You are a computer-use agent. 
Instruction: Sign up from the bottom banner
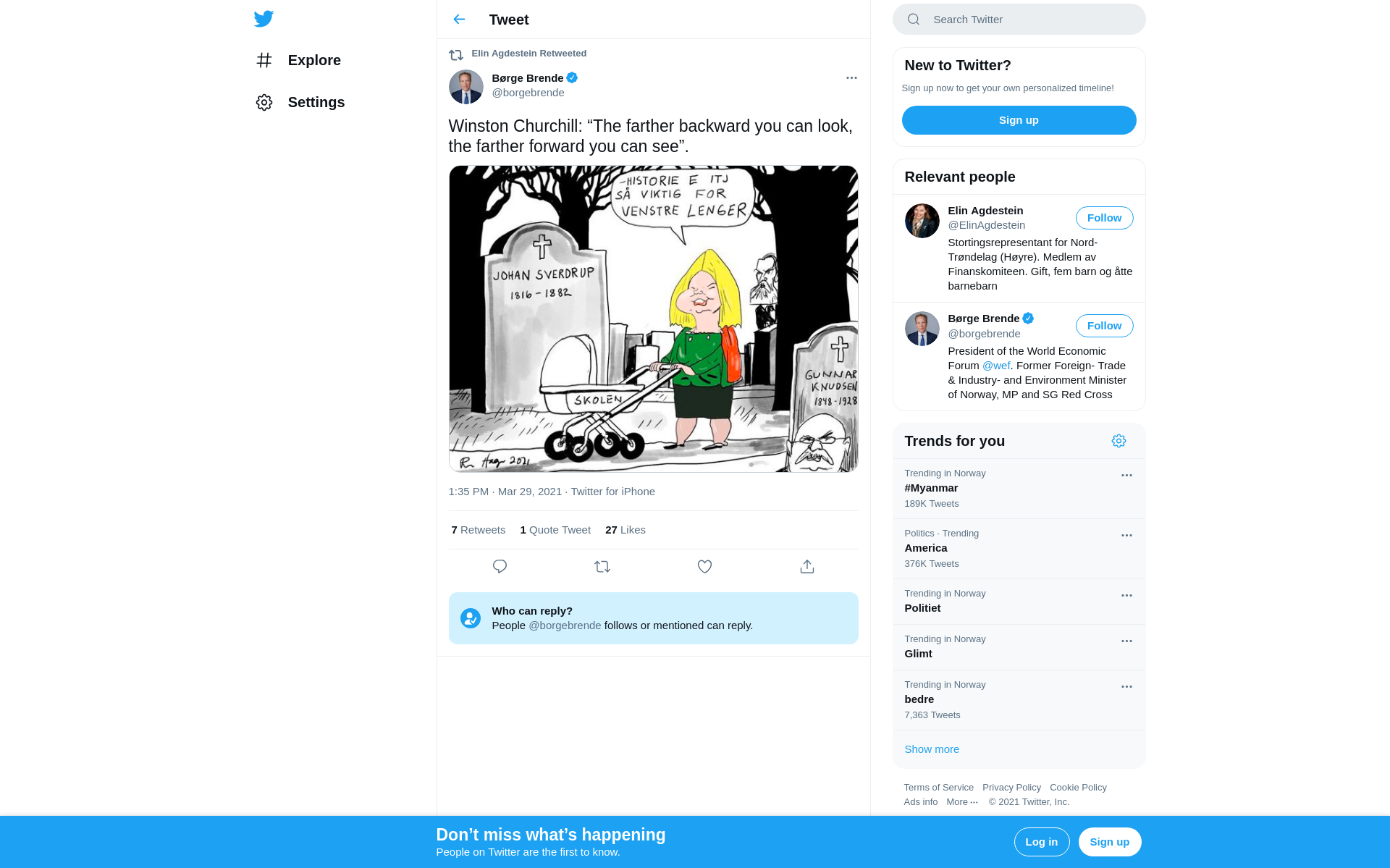[1110, 842]
